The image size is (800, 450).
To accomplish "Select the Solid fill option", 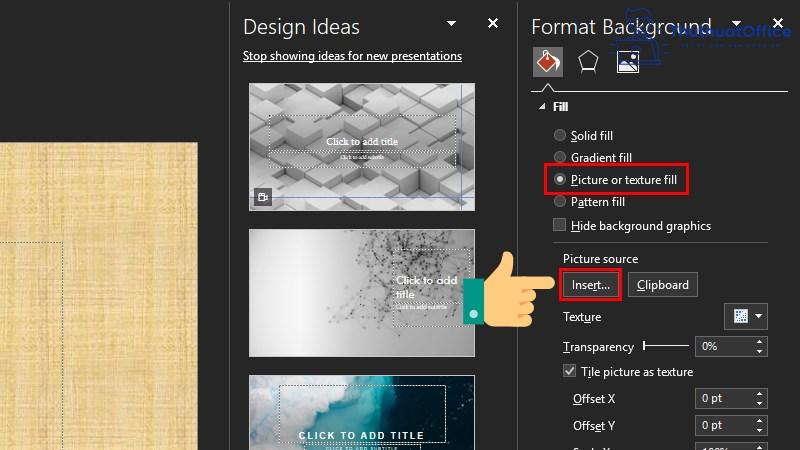I will tap(559, 135).
